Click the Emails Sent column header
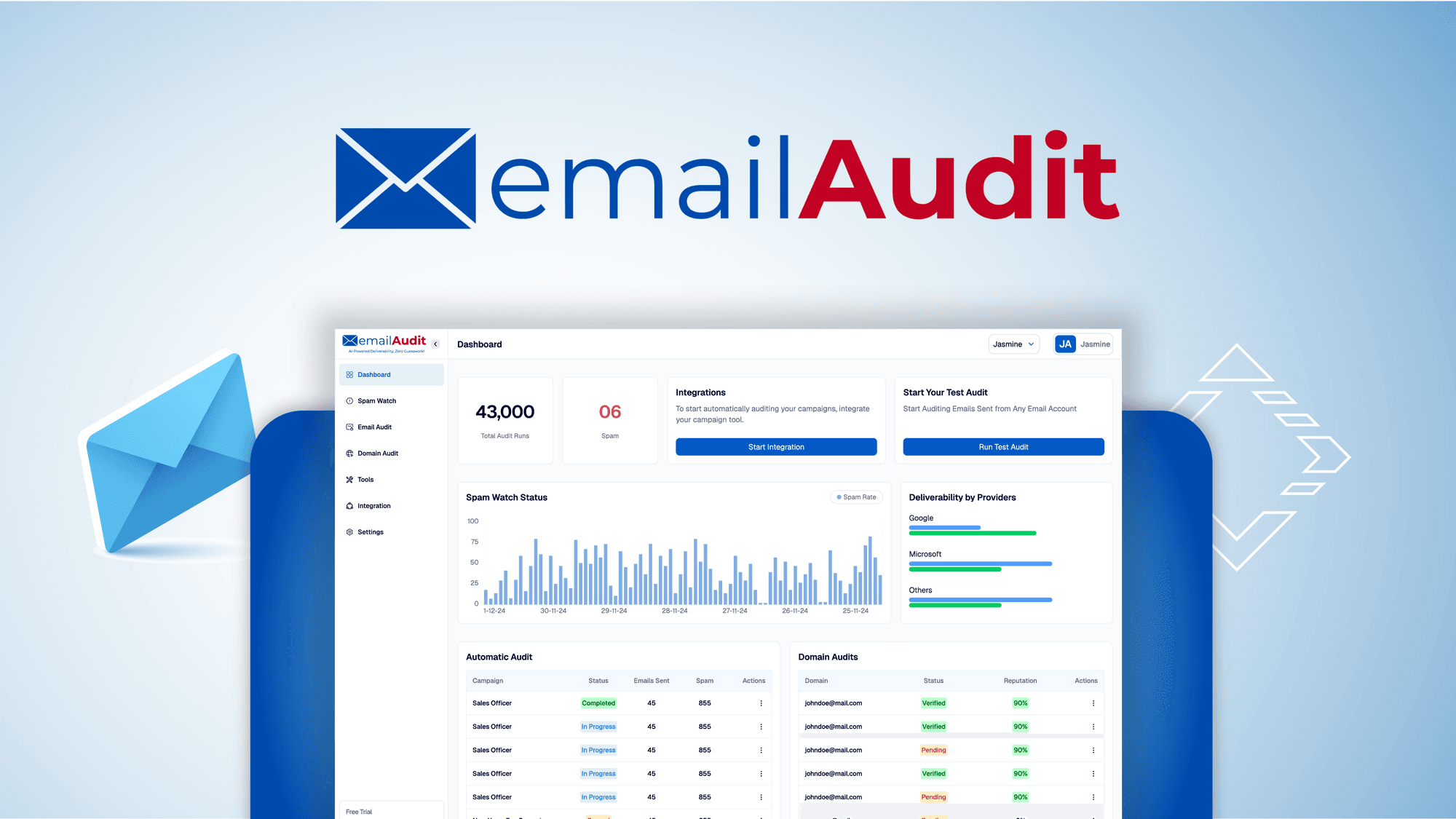This screenshot has height=819, width=1456. tap(652, 681)
